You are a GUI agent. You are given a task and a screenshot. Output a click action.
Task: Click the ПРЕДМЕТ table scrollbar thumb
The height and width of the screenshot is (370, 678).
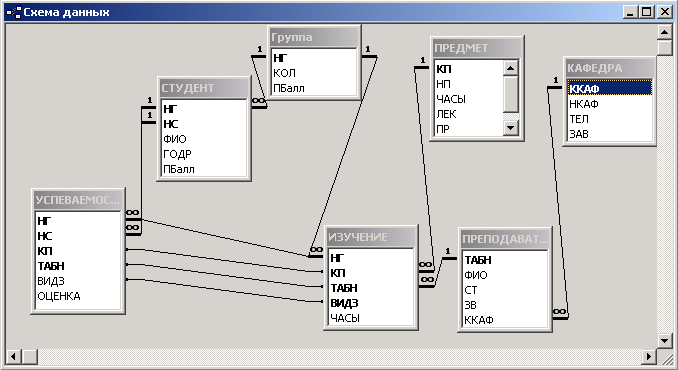(511, 94)
